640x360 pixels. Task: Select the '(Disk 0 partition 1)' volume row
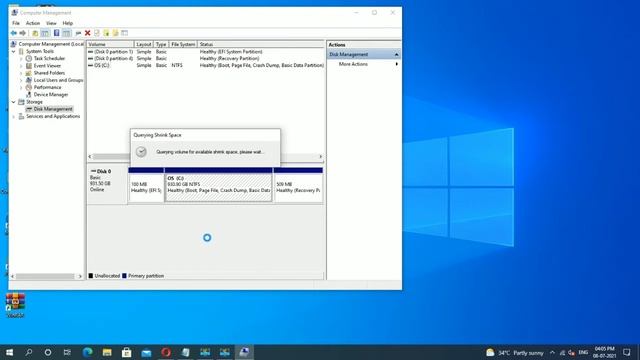tap(206, 52)
